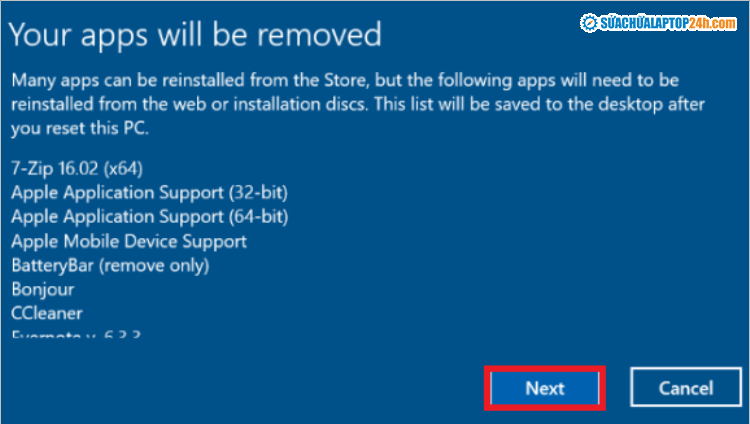Click the "Your apps will be removed" heading
This screenshot has height=424, width=750.
click(195, 35)
